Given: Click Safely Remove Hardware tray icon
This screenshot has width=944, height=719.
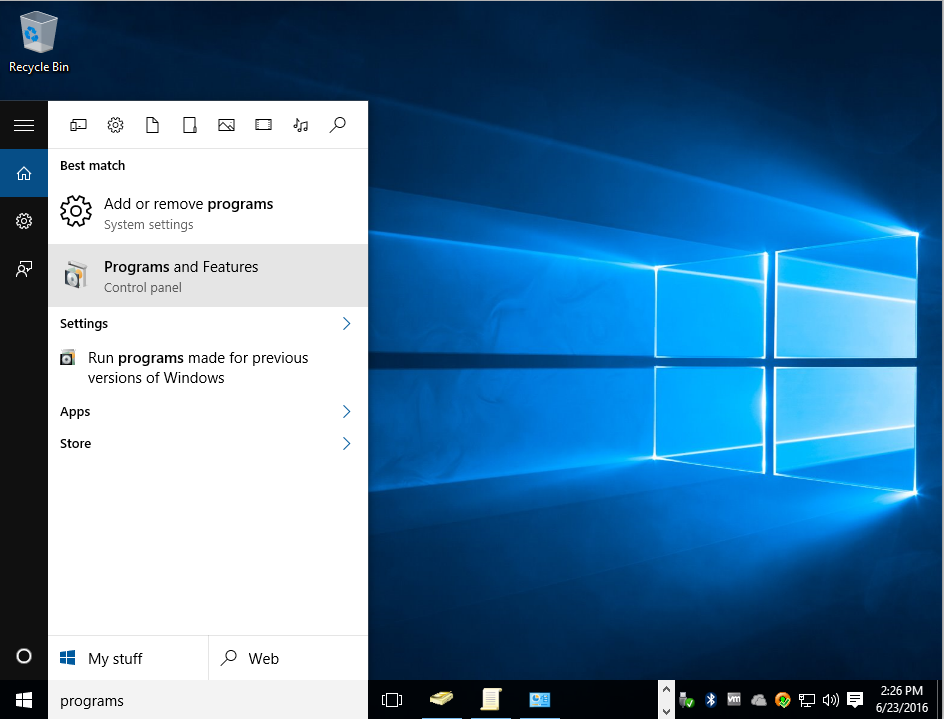Looking at the screenshot, I should 686,700.
